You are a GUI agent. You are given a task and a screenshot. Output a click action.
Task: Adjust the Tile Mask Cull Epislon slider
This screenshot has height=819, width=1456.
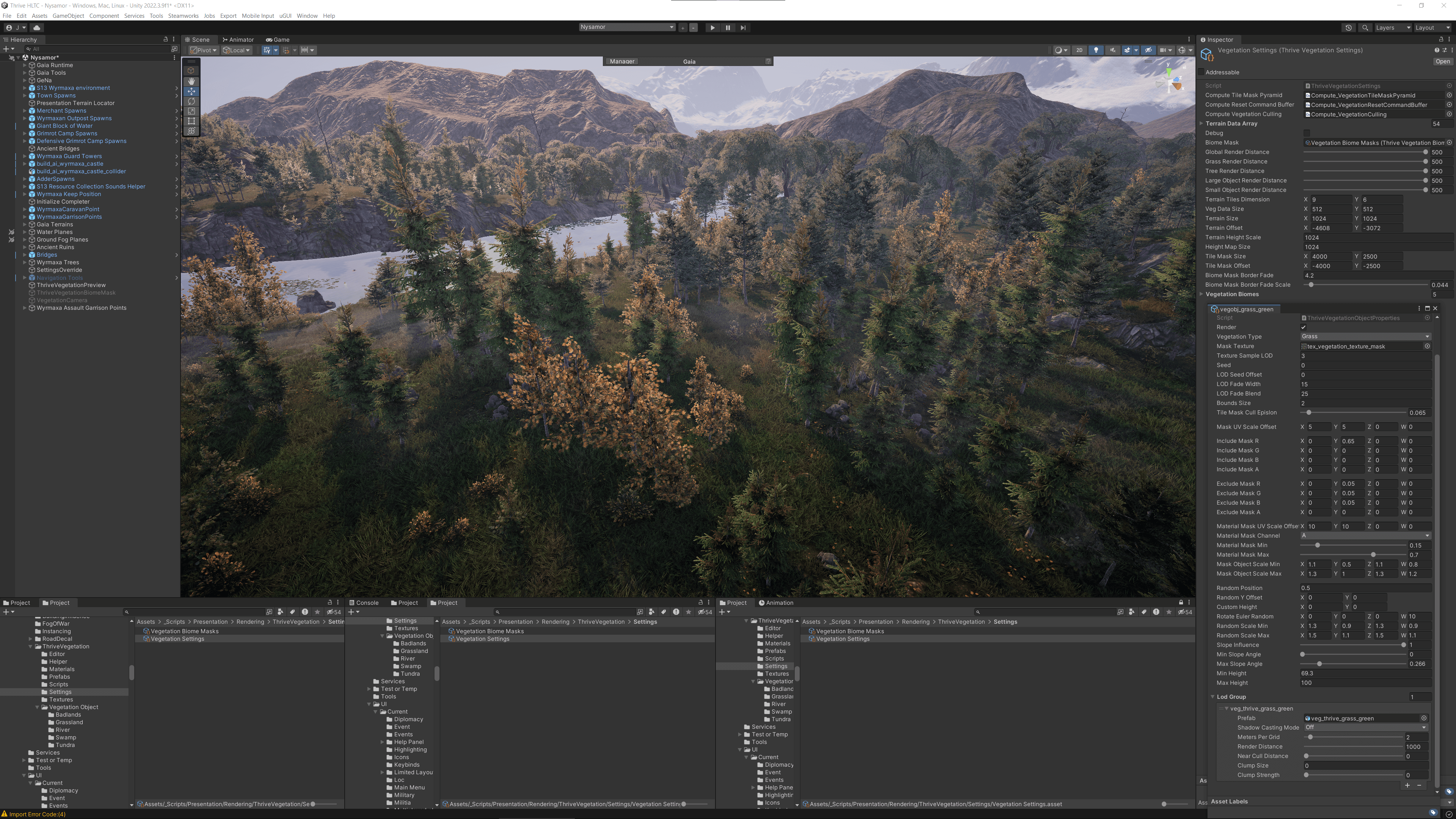(x=1353, y=413)
